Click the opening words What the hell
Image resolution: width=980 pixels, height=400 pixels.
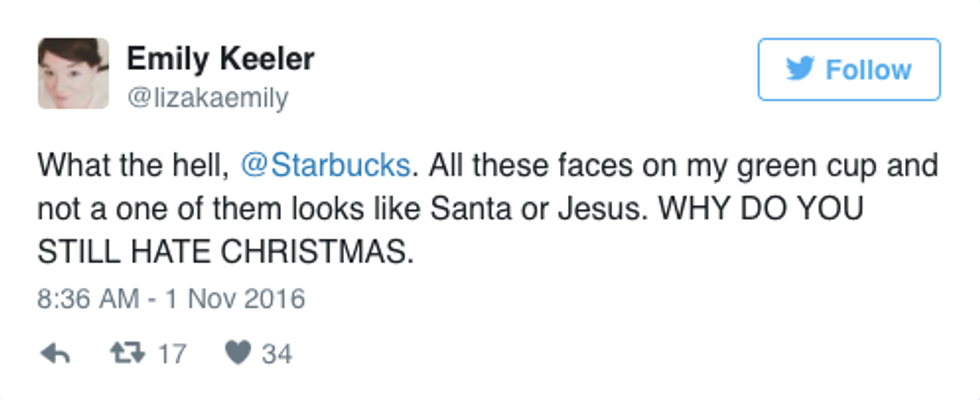128,165
